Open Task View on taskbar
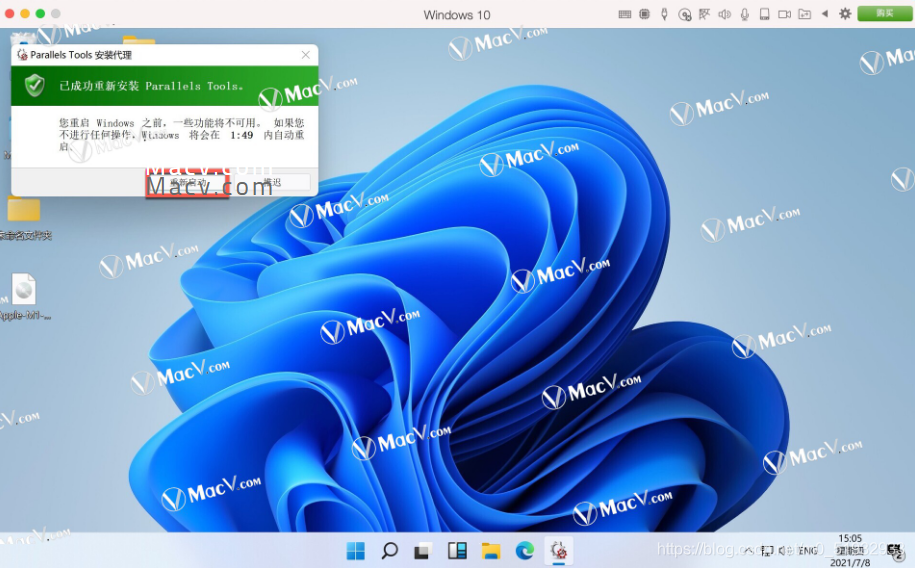The width and height of the screenshot is (915, 568). tap(423, 550)
